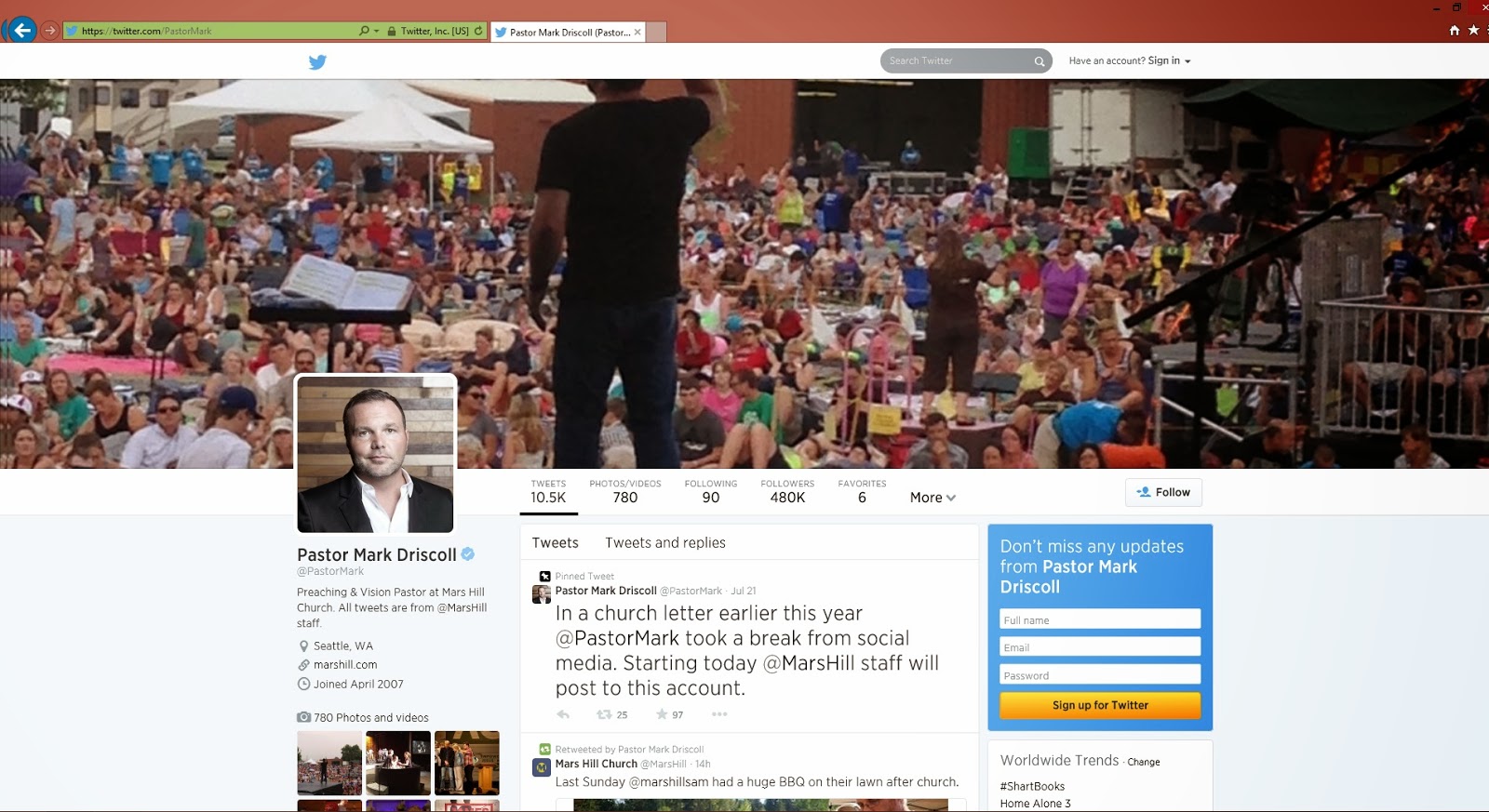Screen dimensions: 1489x812
Task: Open the Favorites 6 tab
Action: point(862,492)
